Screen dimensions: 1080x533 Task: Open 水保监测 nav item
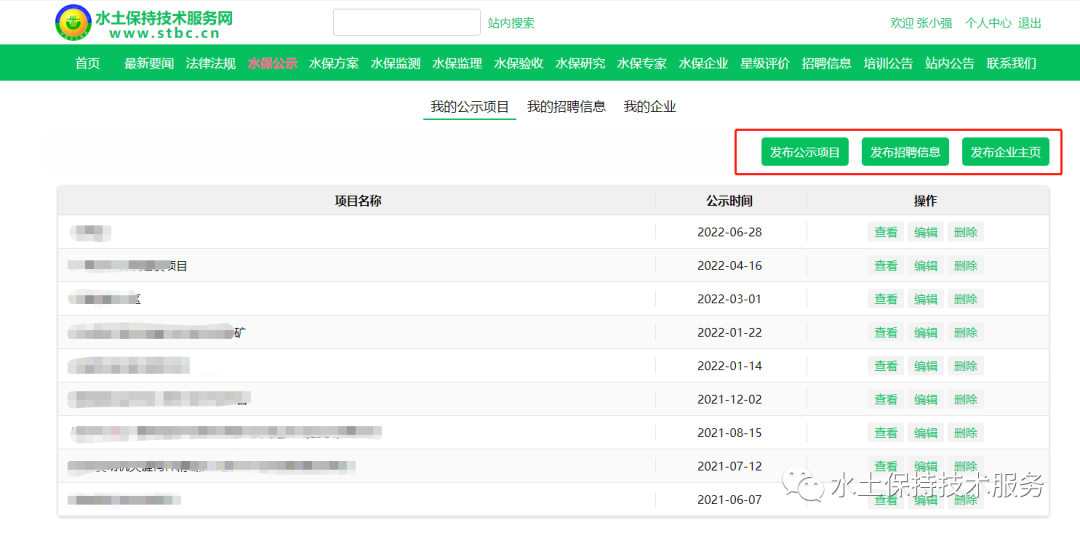point(395,63)
